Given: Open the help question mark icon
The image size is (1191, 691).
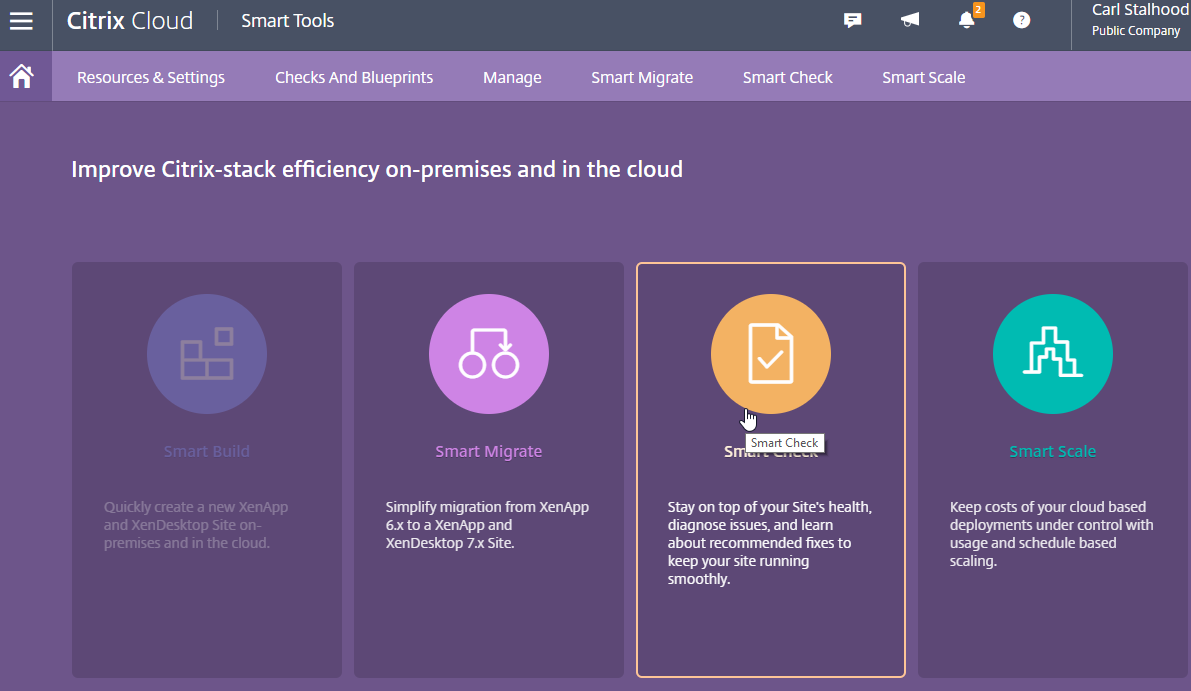Looking at the screenshot, I should tap(1022, 21).
